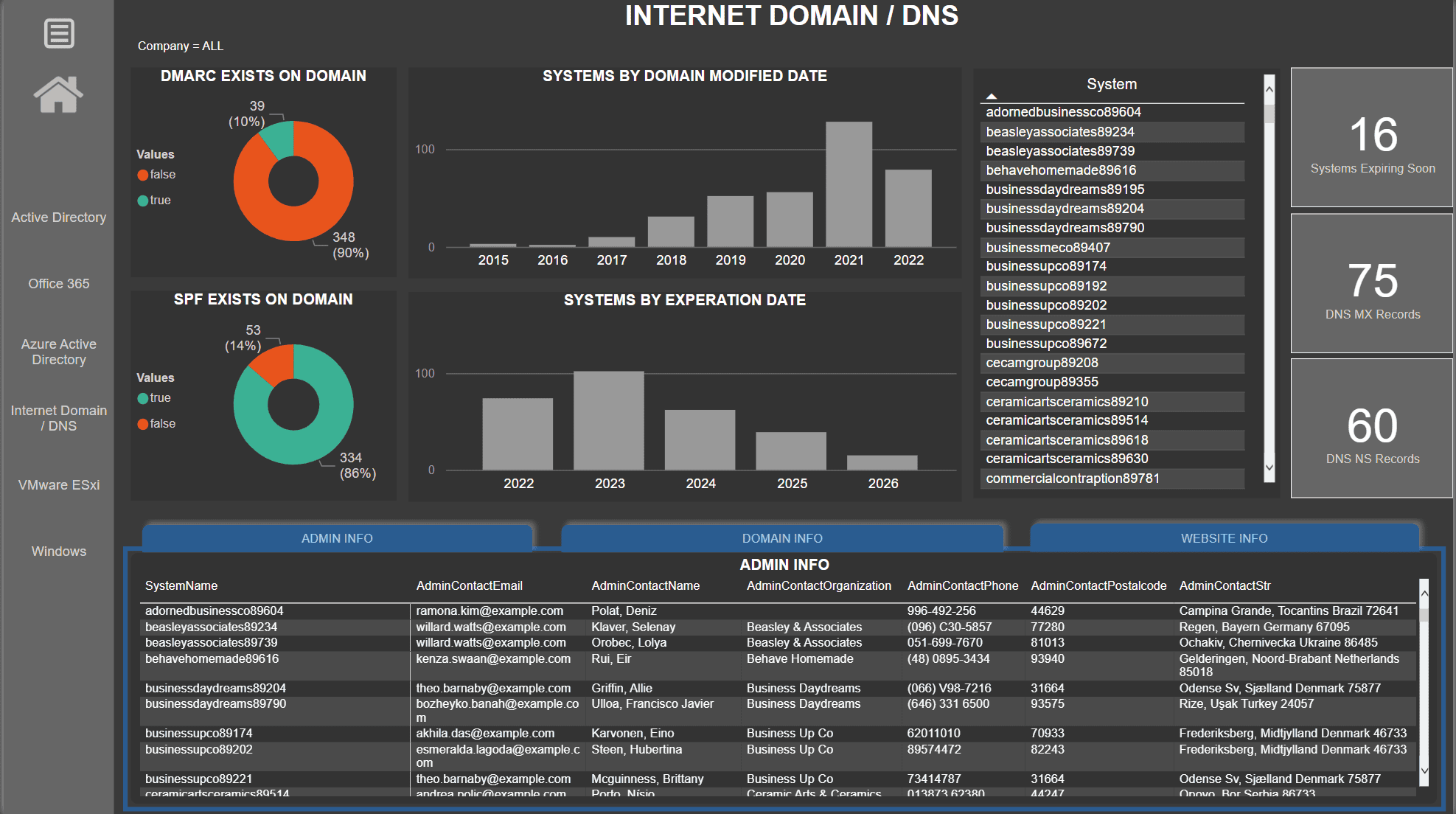Screen dimensions: 1456x814
Task: Sort by SystemName column header
Action: tap(181, 585)
